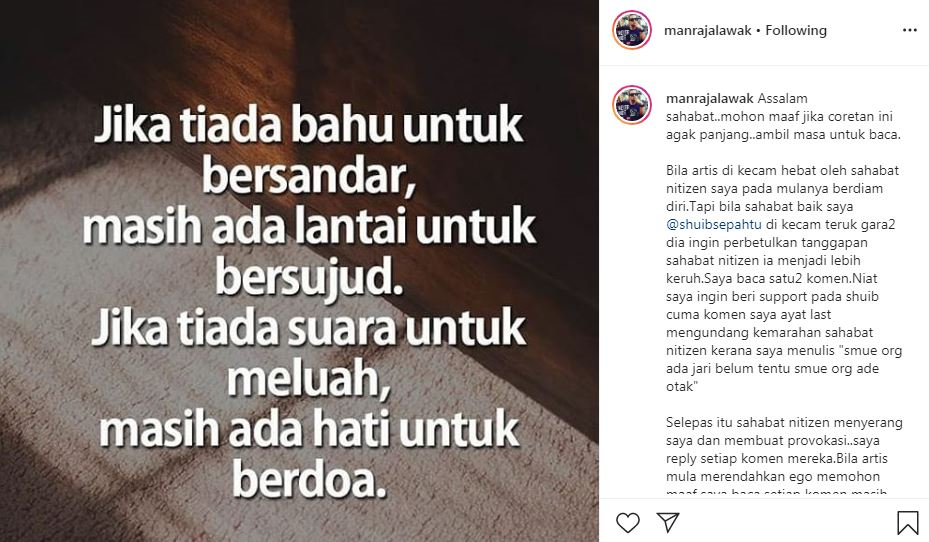Click the word 'meluah,' in the quote image

pyautogui.click(x=309, y=379)
